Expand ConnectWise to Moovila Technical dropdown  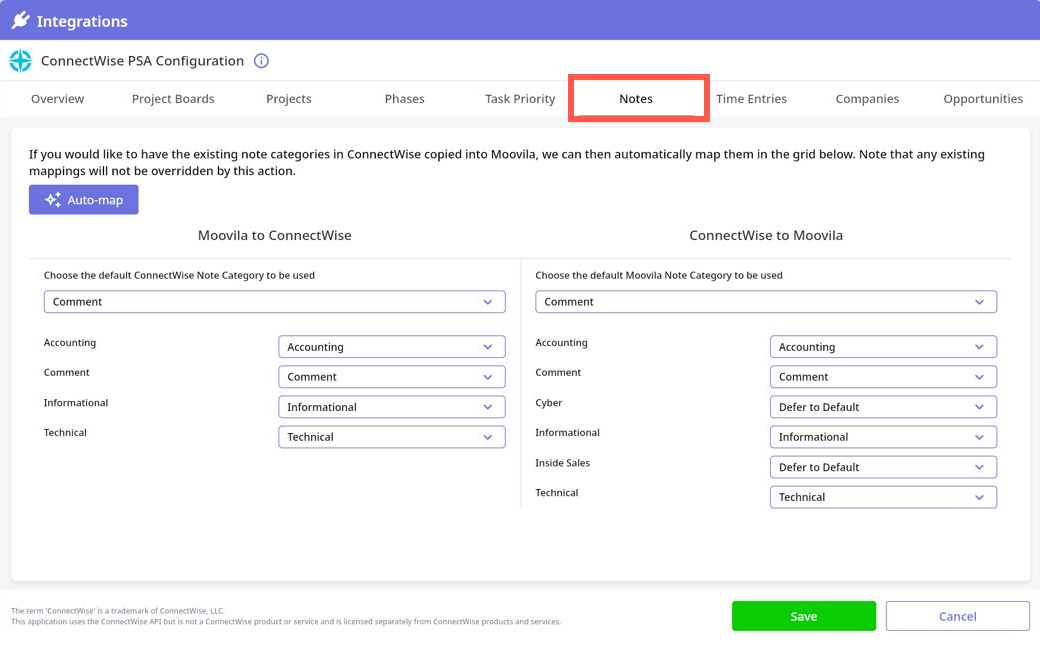click(x=883, y=497)
